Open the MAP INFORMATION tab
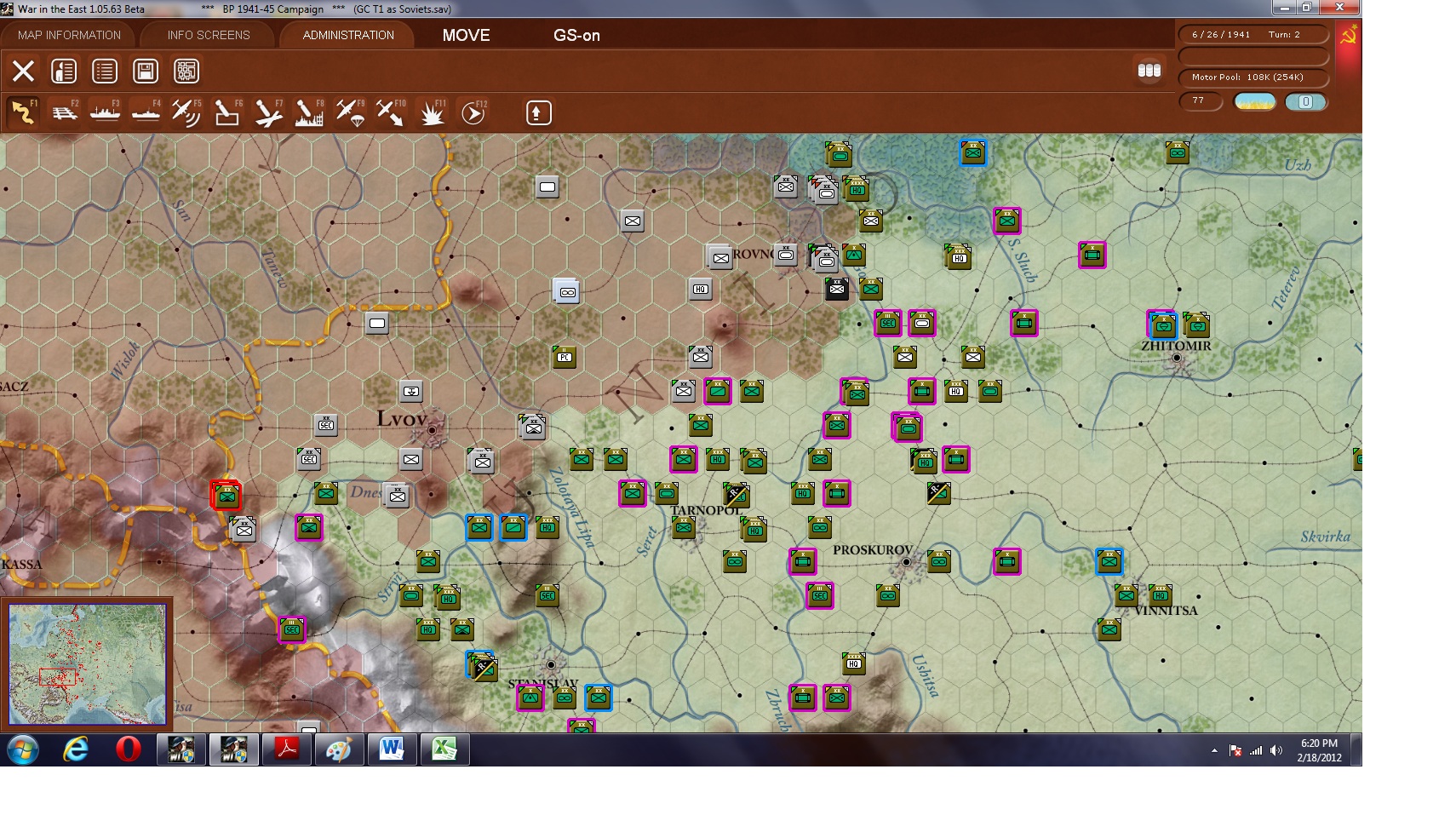Viewport: 1456px width, 821px height. click(69, 35)
